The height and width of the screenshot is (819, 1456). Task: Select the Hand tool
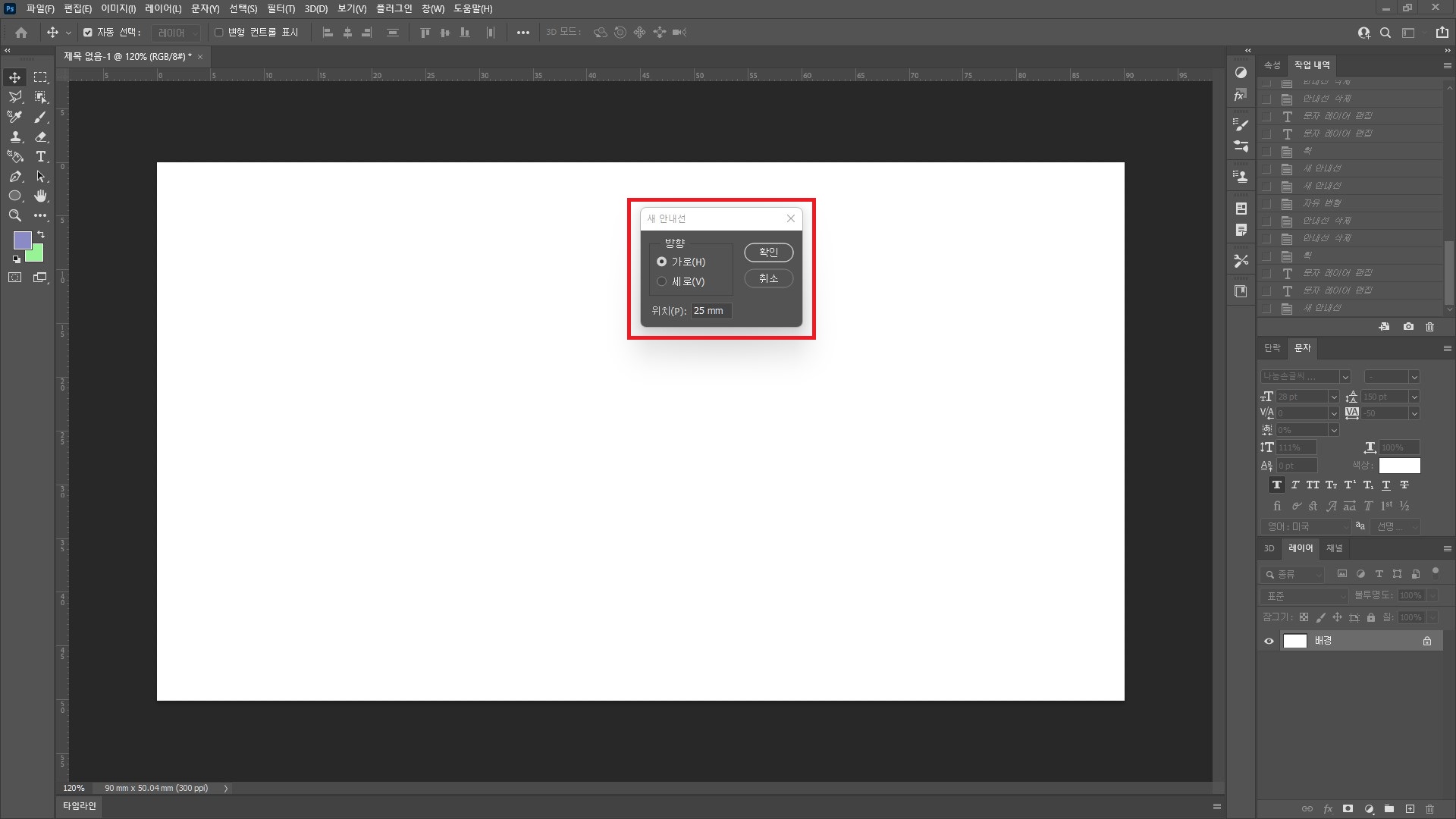click(41, 196)
